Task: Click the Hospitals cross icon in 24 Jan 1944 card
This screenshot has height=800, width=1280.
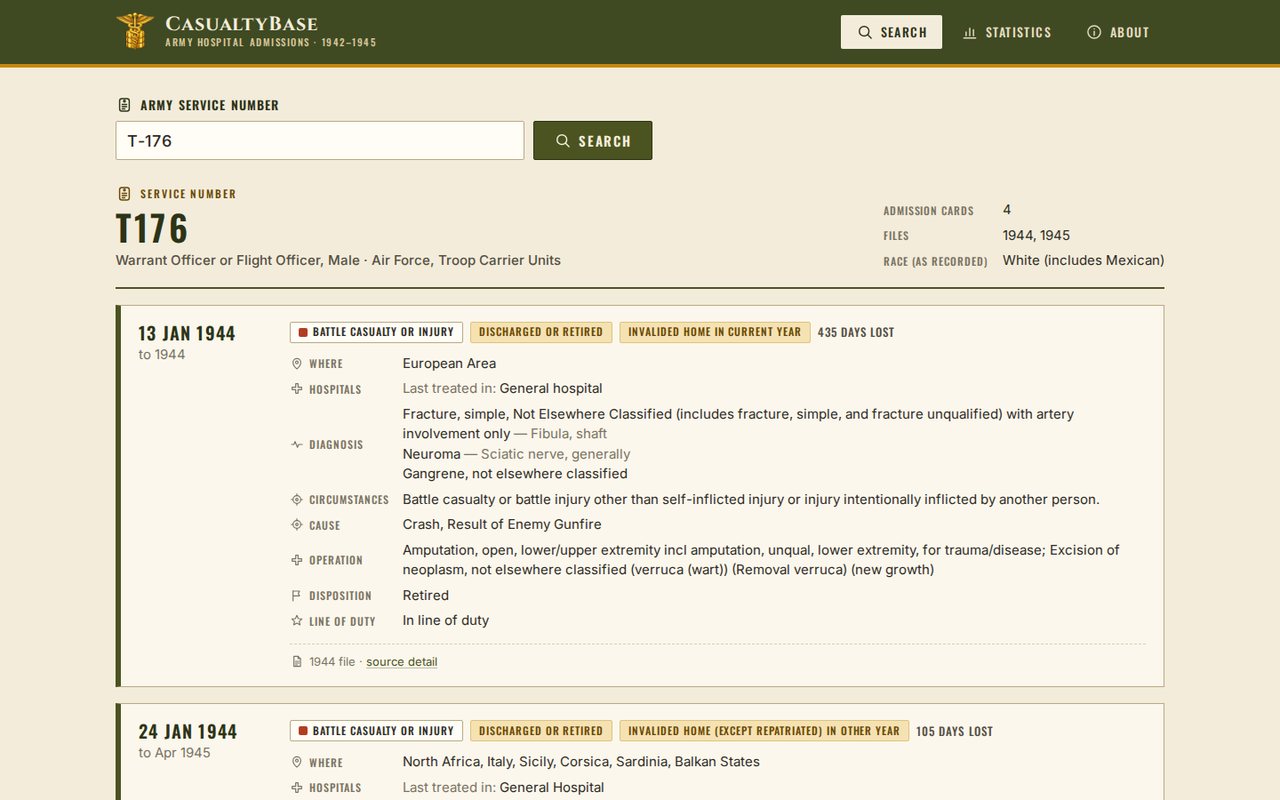Action: click(296, 788)
